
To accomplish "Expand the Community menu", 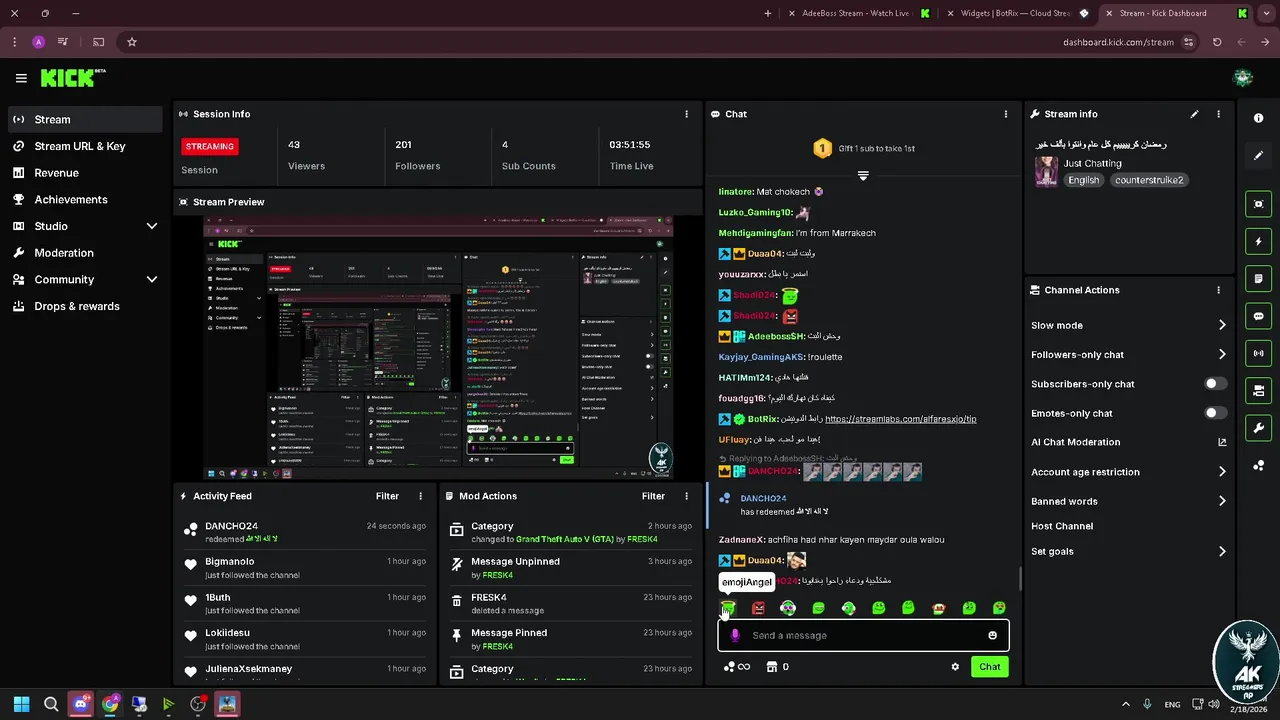I will [85, 280].
